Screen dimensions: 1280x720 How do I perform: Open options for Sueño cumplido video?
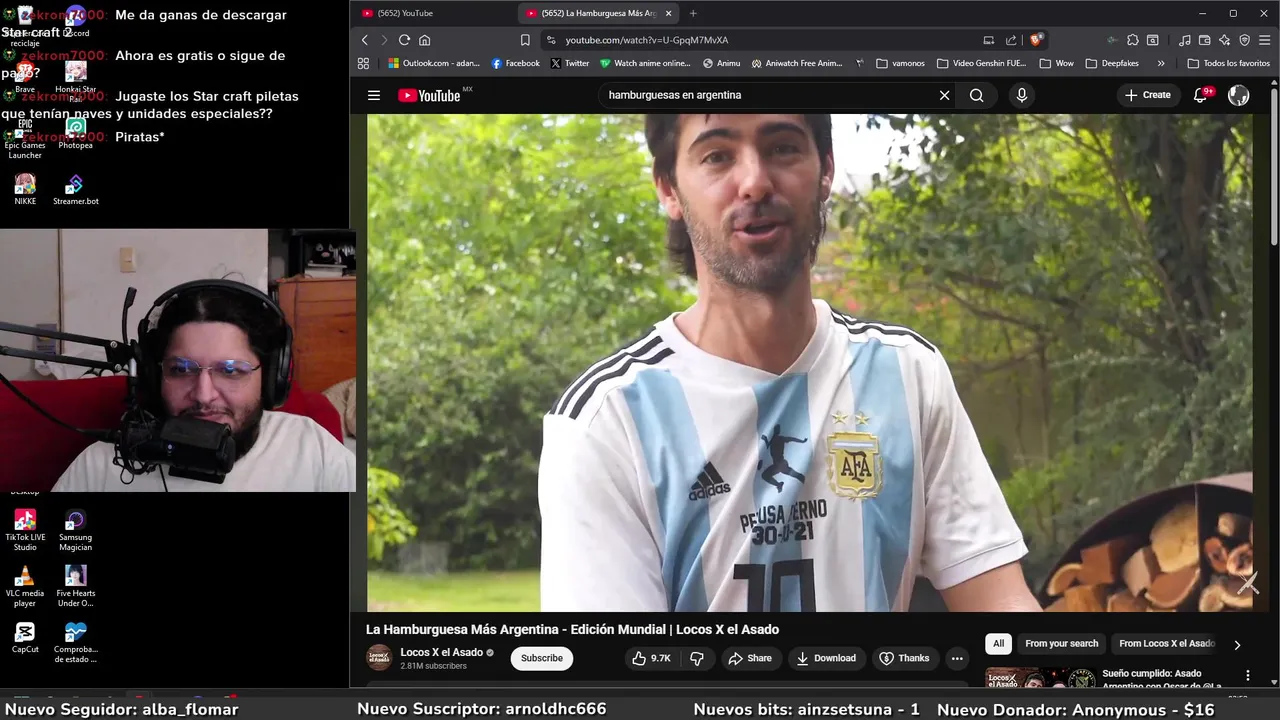coord(1247,675)
